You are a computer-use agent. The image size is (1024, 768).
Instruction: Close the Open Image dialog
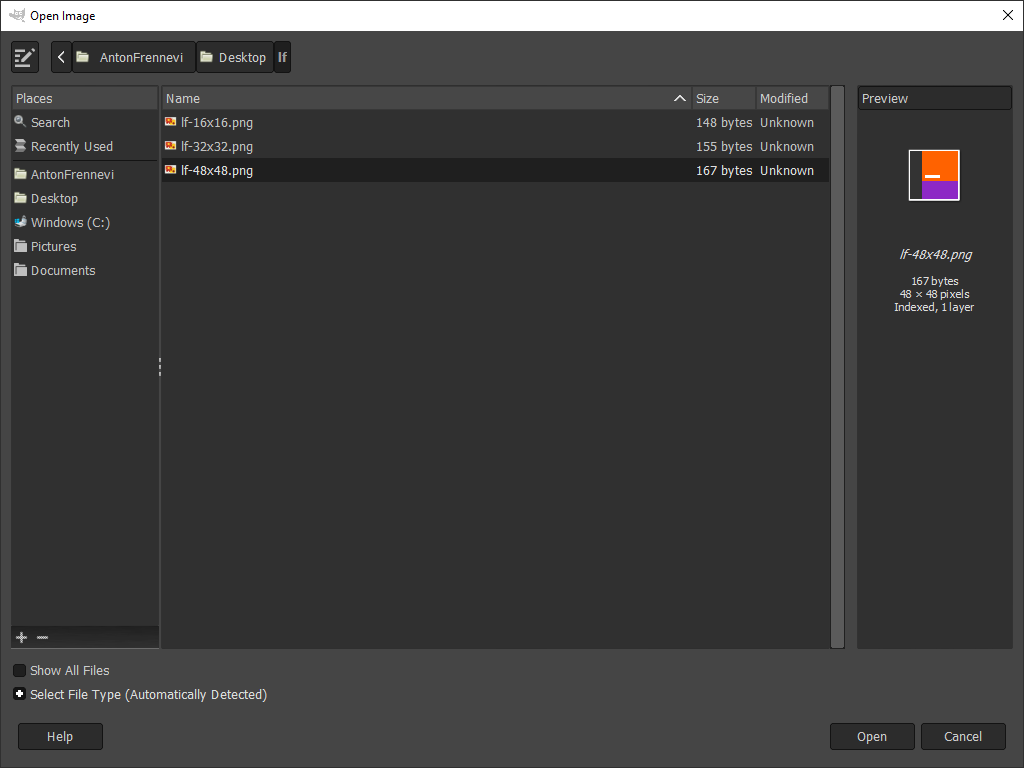click(1008, 15)
